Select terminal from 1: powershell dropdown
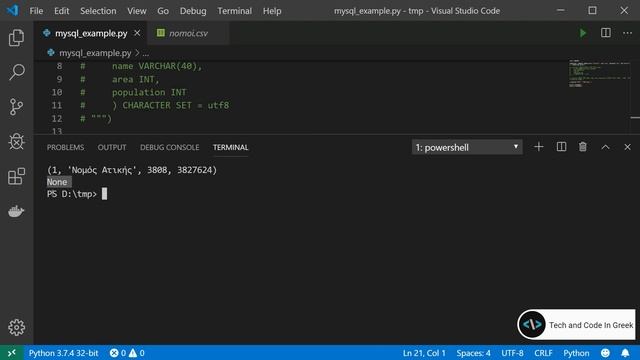Screen dimensions: 640x360 [x=467, y=147]
